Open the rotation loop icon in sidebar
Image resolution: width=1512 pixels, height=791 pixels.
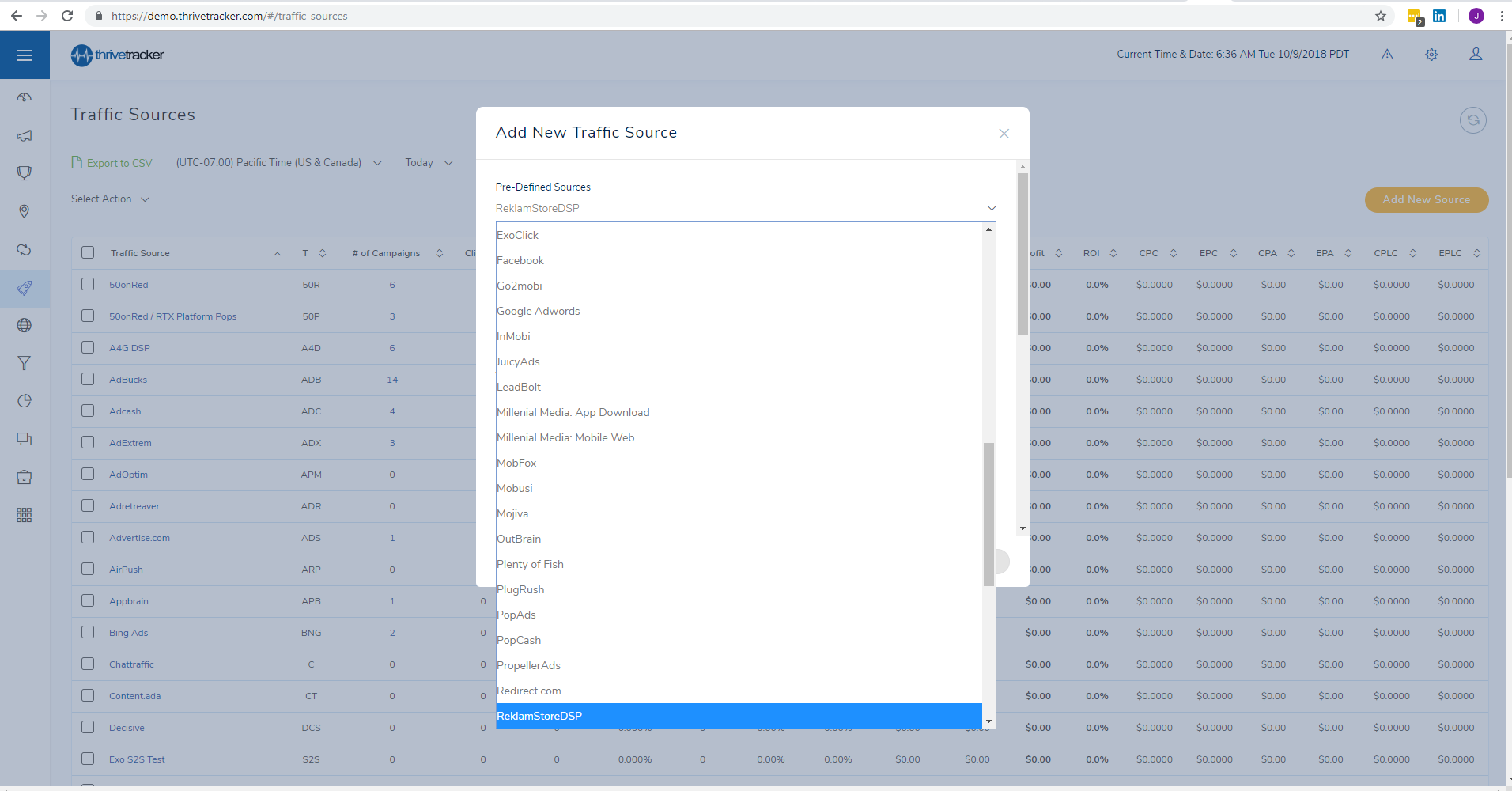(x=25, y=249)
